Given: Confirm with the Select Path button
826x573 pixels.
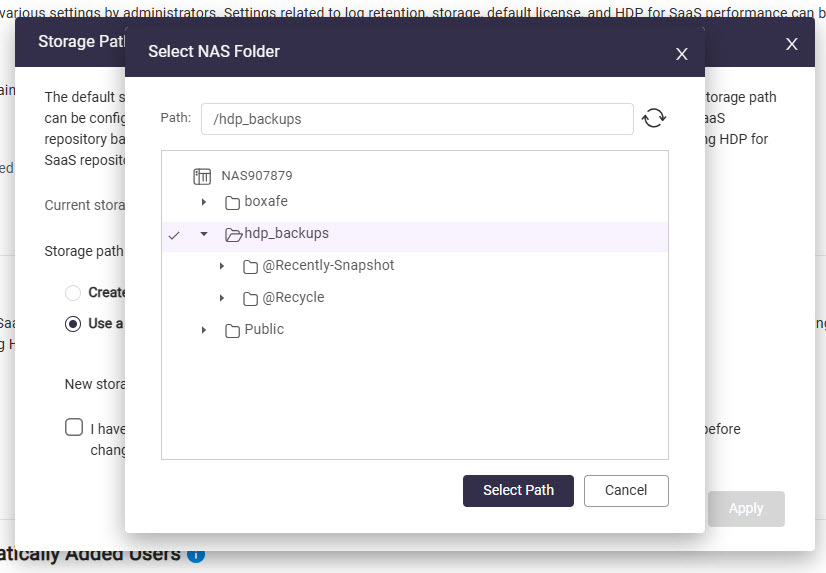Looking at the screenshot, I should coord(518,491).
